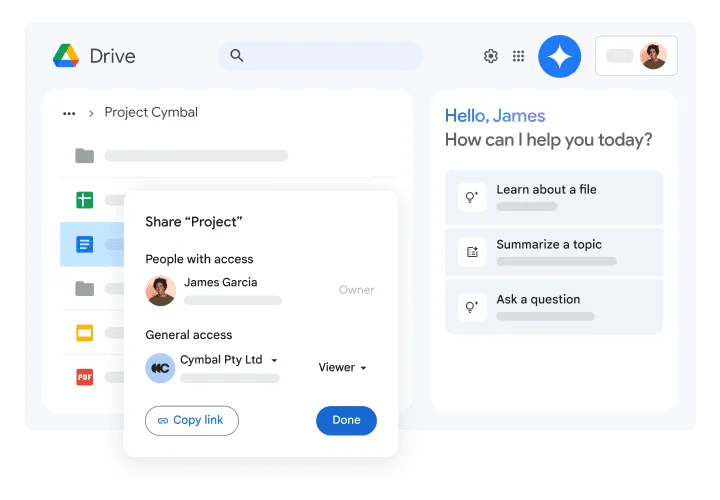This screenshot has height=500, width=720.
Task: Click the General access heading
Action: pos(189,335)
